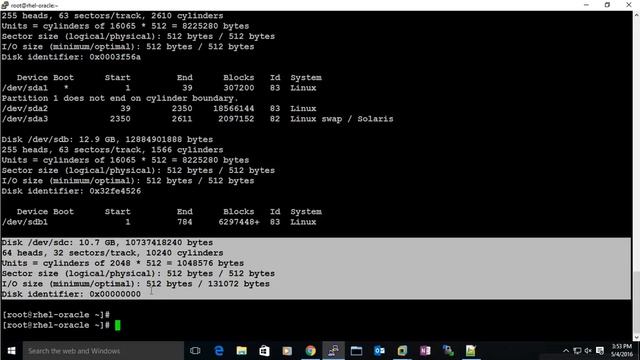This screenshot has width=640, height=360.
Task: Click the 'Disk /dev/sdb: 12.9 GB' line
Action: point(107,139)
